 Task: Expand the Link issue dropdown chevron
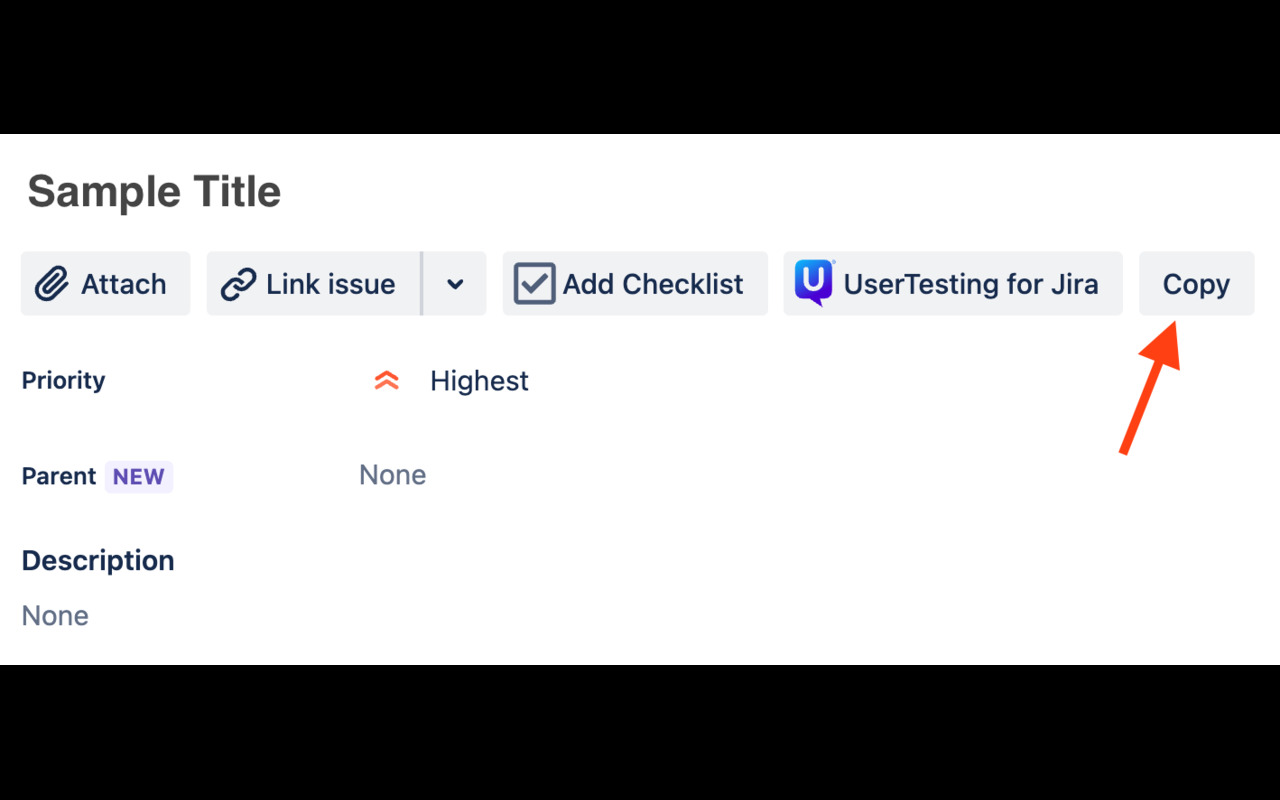(x=455, y=283)
